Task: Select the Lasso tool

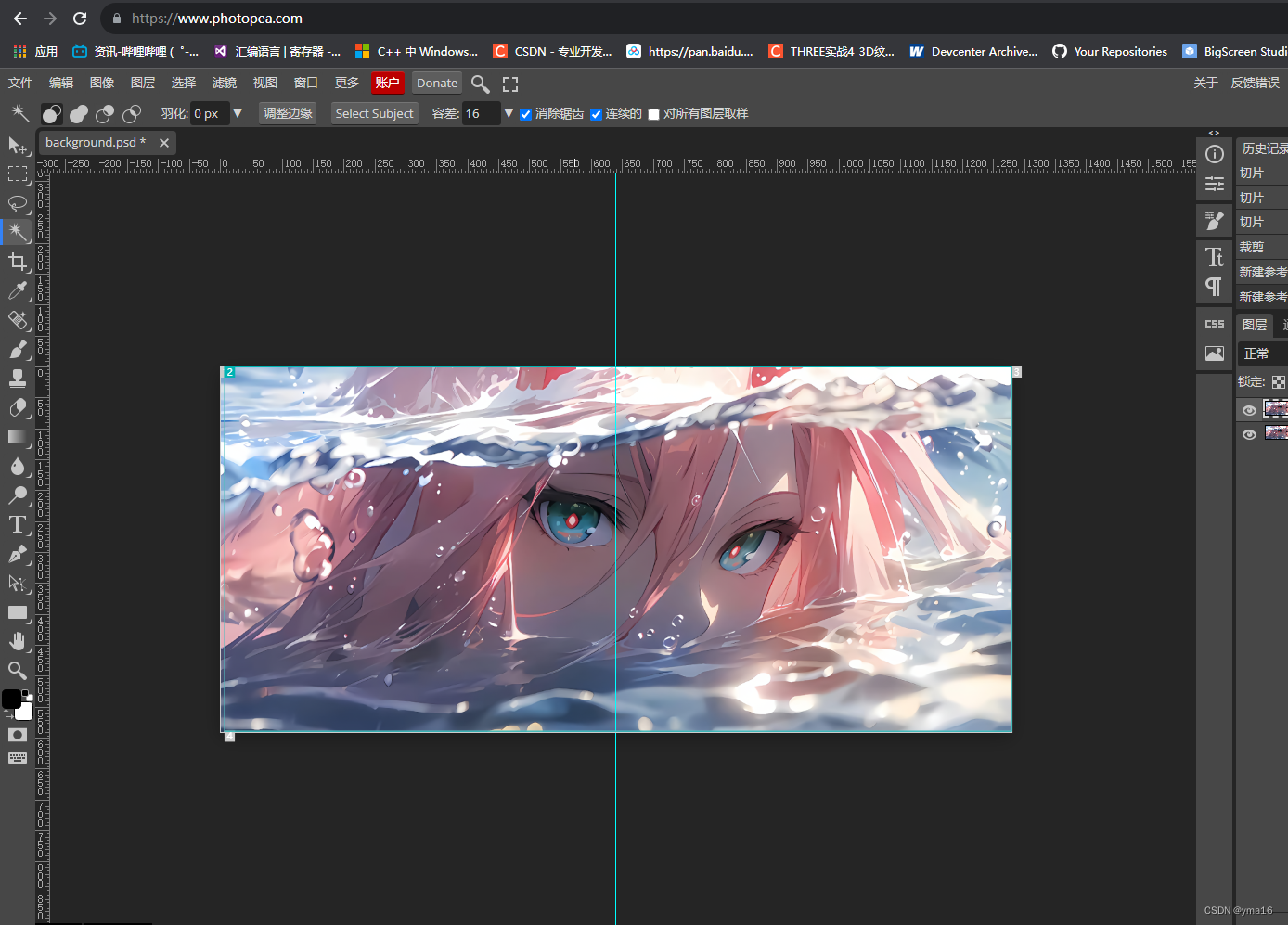Action: click(18, 203)
